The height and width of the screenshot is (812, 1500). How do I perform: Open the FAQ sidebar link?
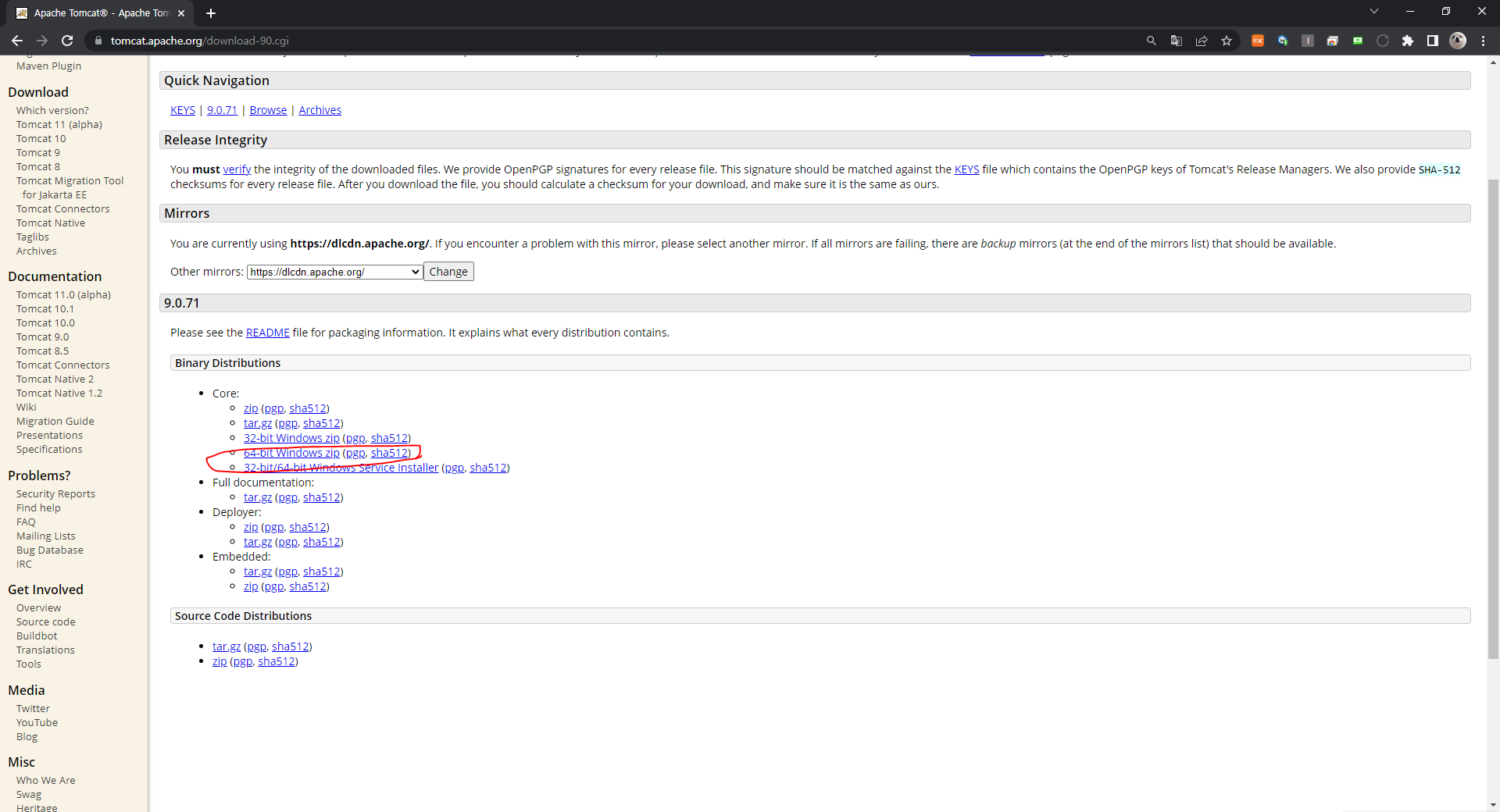click(26, 522)
